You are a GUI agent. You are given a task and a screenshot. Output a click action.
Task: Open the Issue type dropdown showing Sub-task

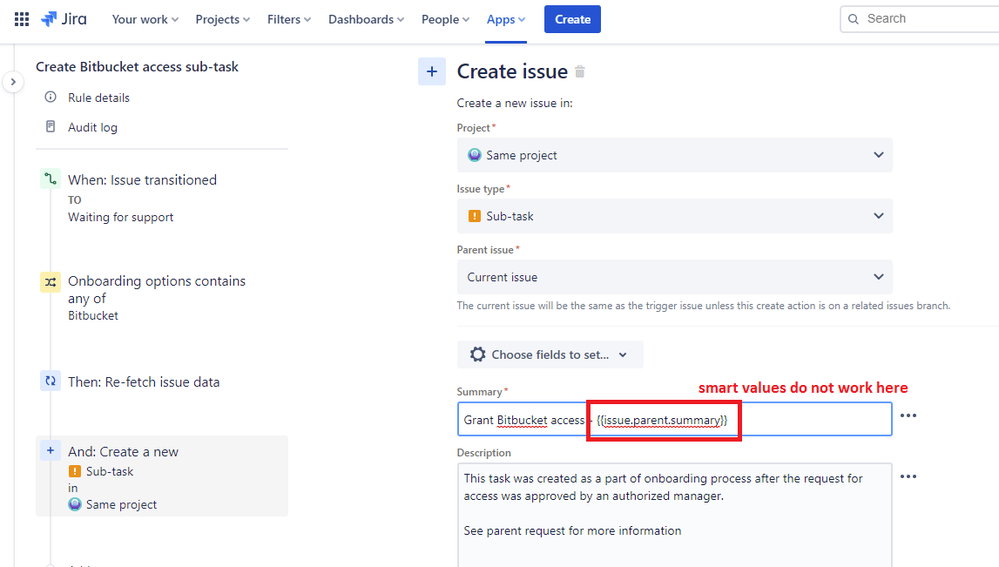[x=674, y=216]
